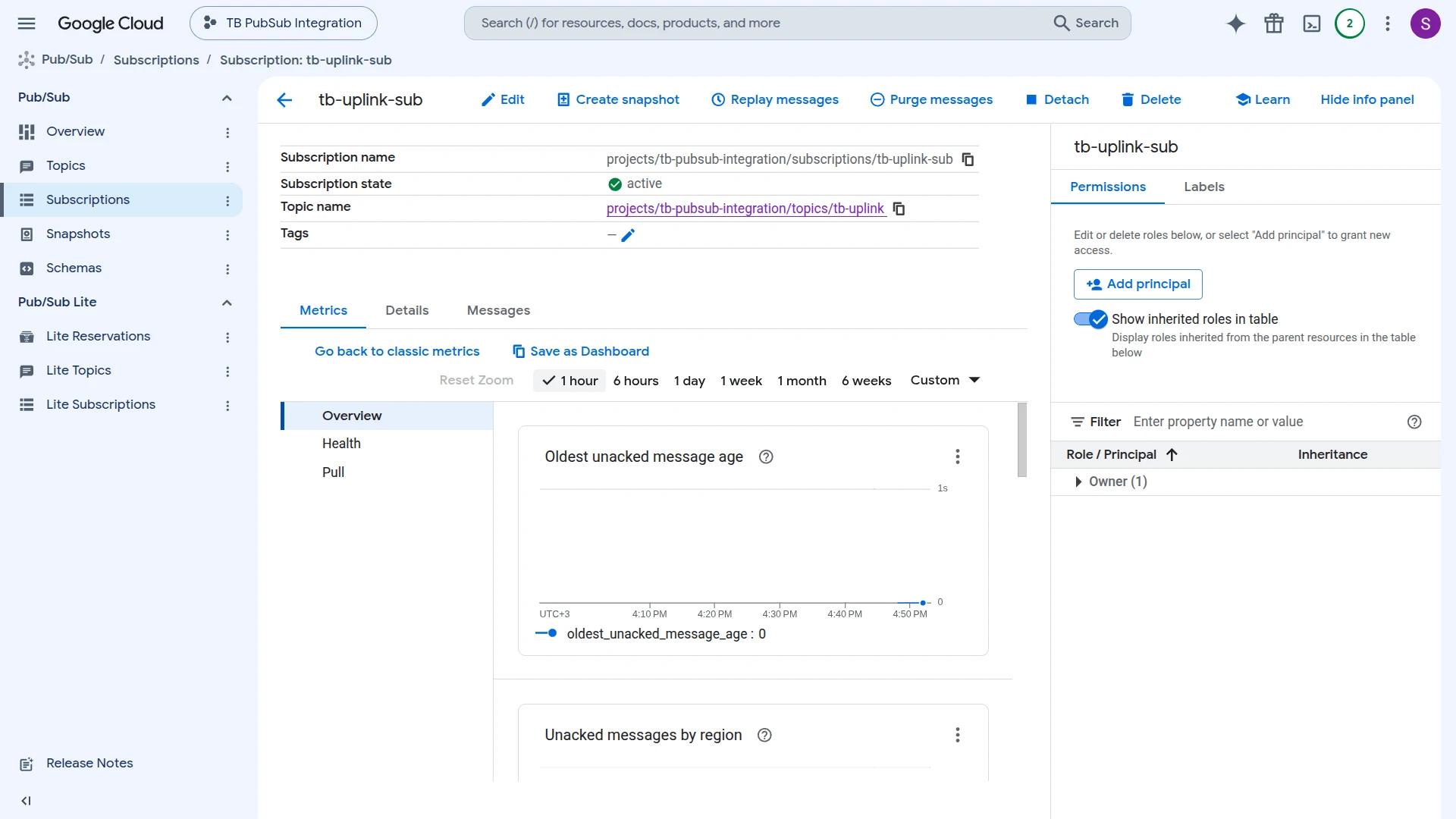Open Snapshots sidebar item options menu
This screenshot has width=1456, height=819.
(227, 235)
